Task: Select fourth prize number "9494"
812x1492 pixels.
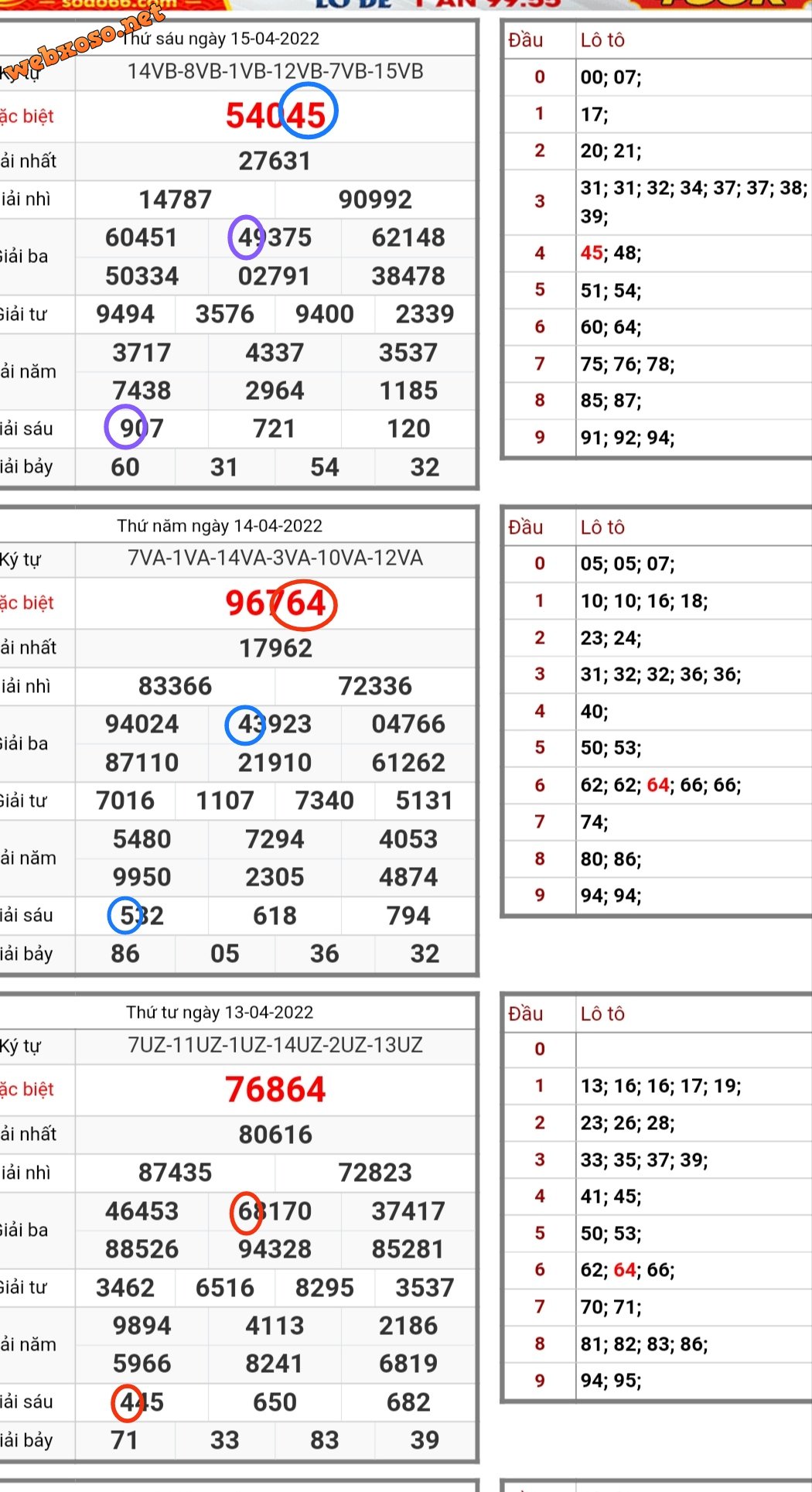Action: tap(125, 314)
